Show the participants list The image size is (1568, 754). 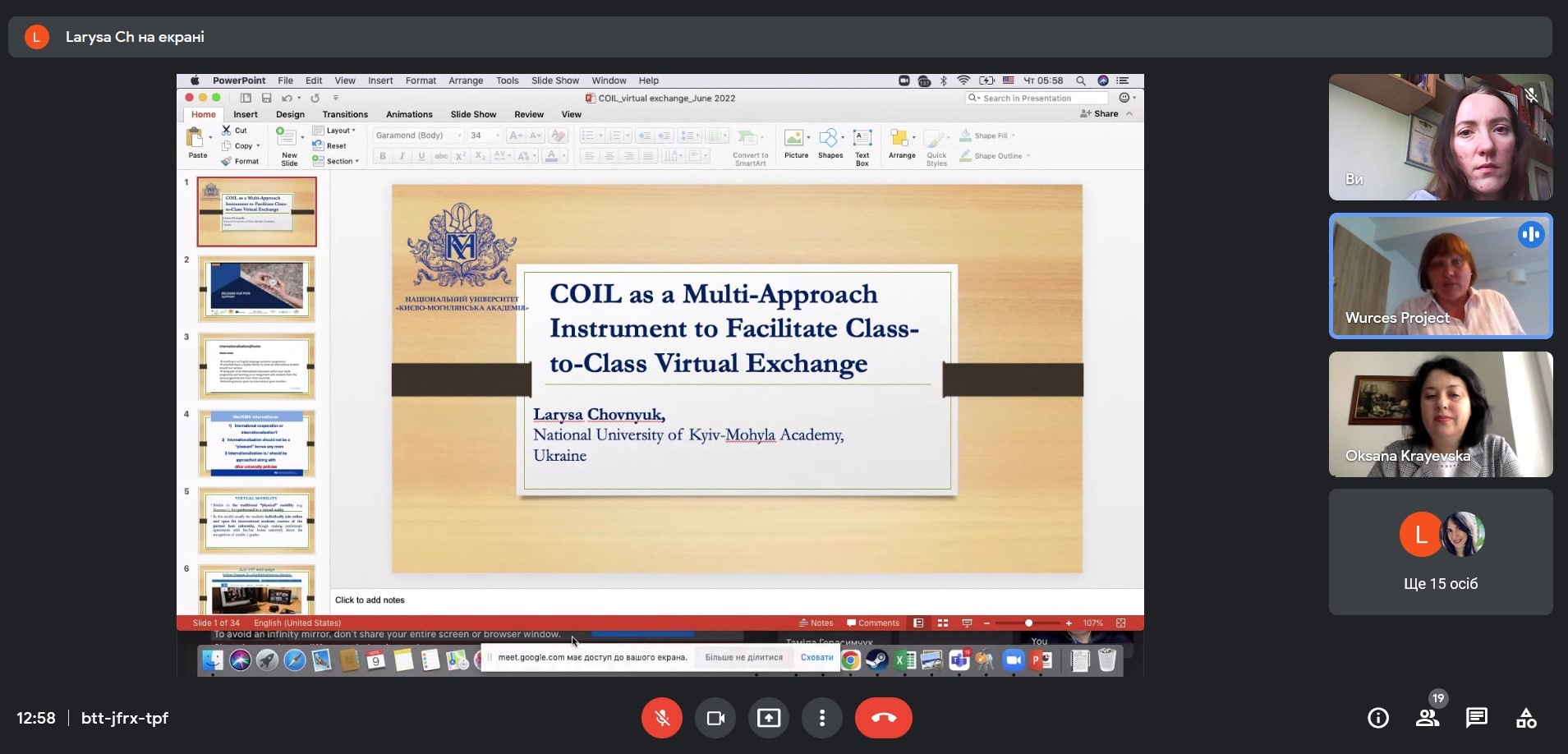coord(1428,718)
